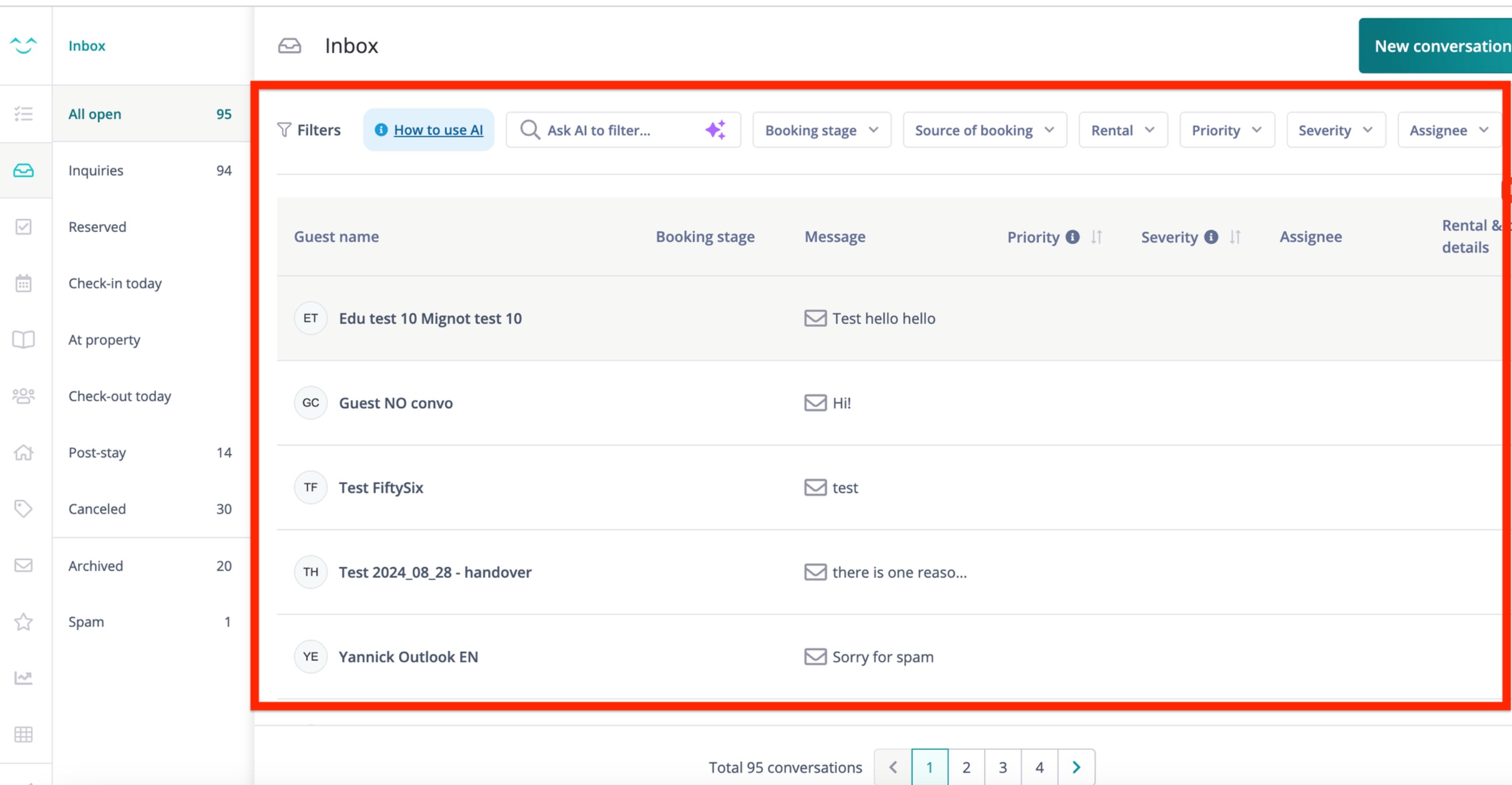The image size is (1512, 785).
Task: Click the analytics chart icon in sidebar
Action: pos(23,678)
